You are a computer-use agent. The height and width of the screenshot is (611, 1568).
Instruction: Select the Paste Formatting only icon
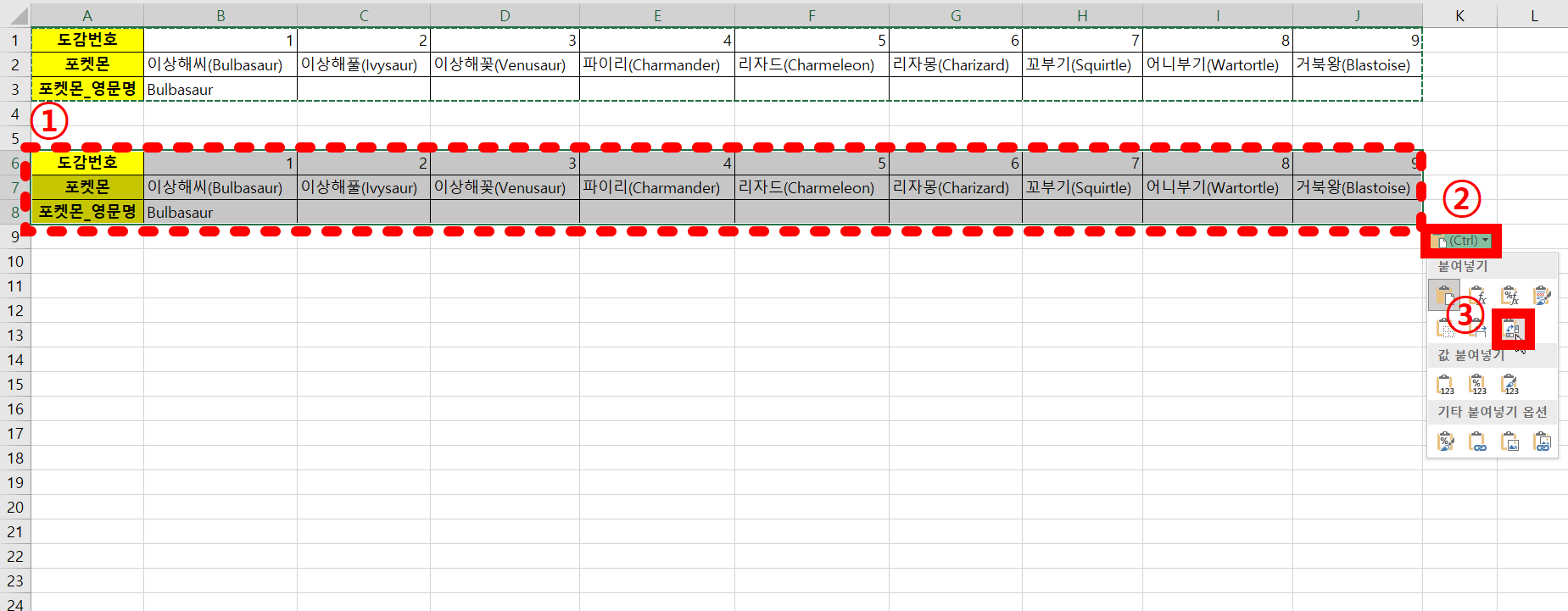(x=1445, y=442)
